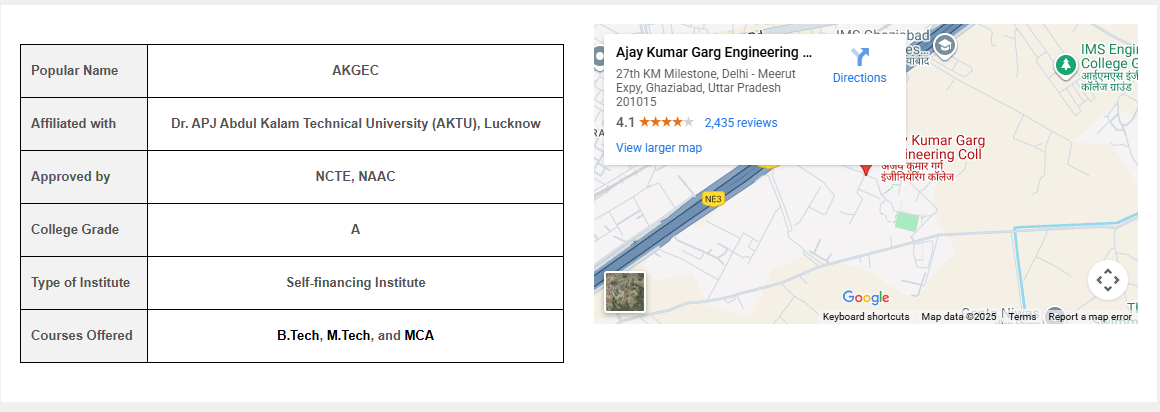The width and height of the screenshot is (1160, 412).
Task: Click the red Ajay Kumar Garg college pin
Action: tap(866, 169)
